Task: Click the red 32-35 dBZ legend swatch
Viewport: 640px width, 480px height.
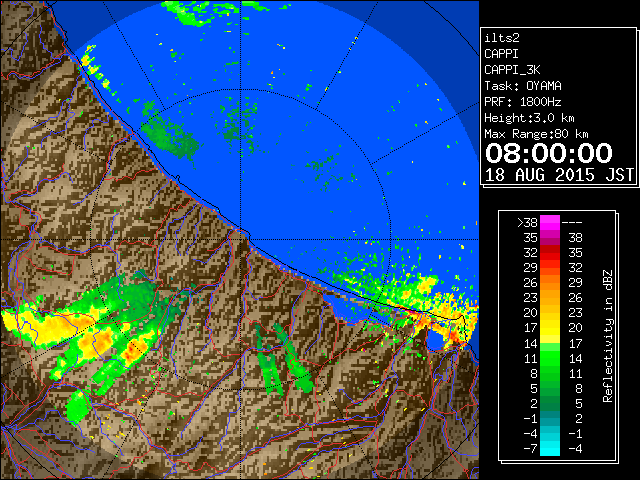Action: coord(550,253)
